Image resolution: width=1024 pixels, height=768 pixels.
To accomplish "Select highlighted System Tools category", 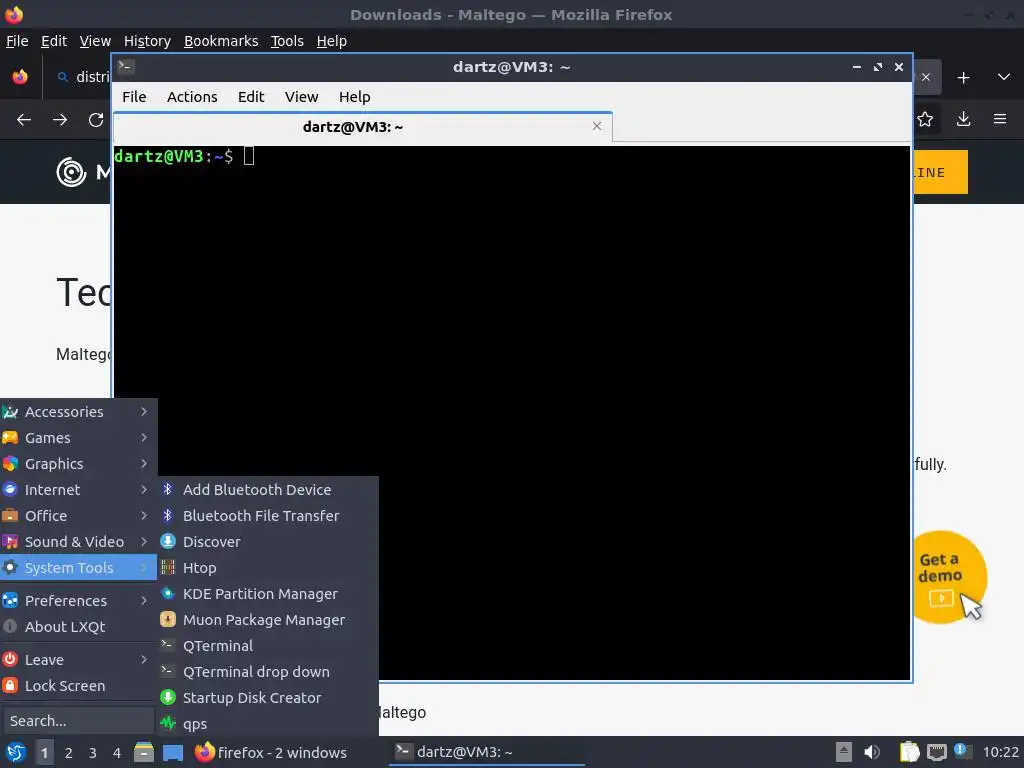I will (x=78, y=568).
